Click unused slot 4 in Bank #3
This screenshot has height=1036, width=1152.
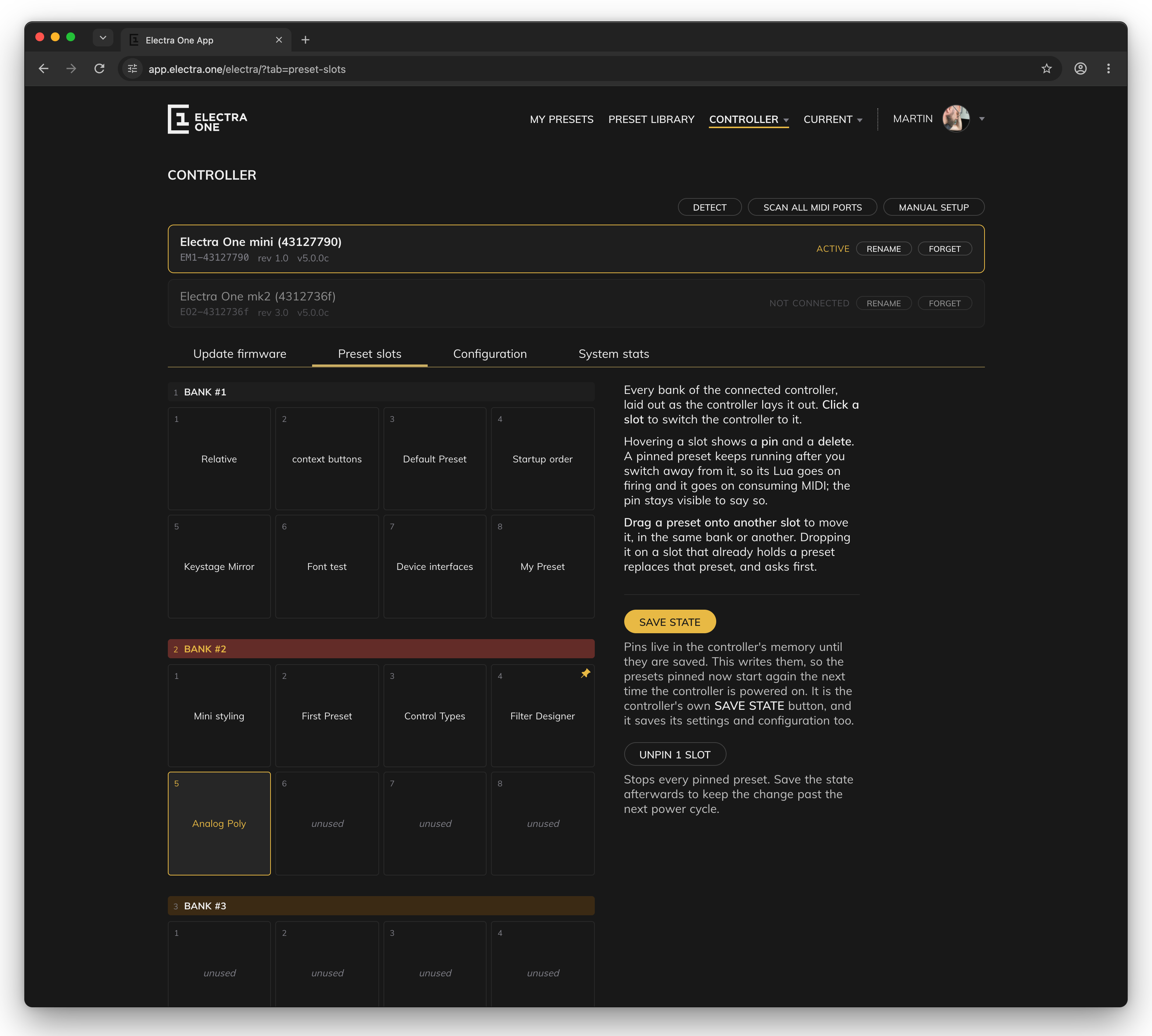pos(543,965)
